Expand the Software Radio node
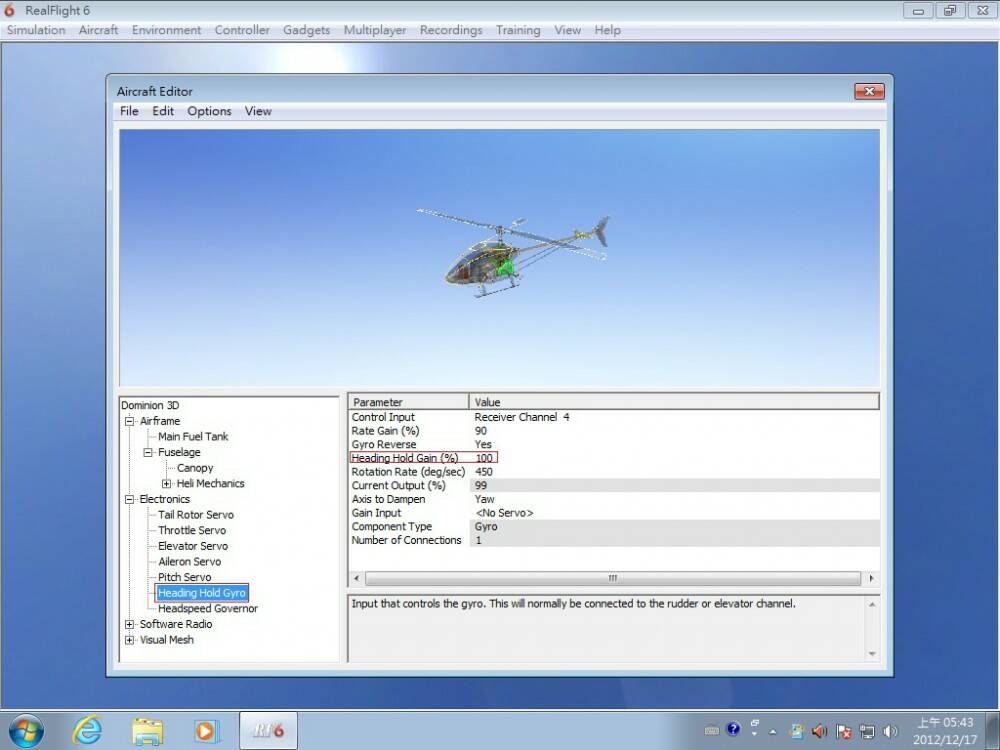 [129, 624]
